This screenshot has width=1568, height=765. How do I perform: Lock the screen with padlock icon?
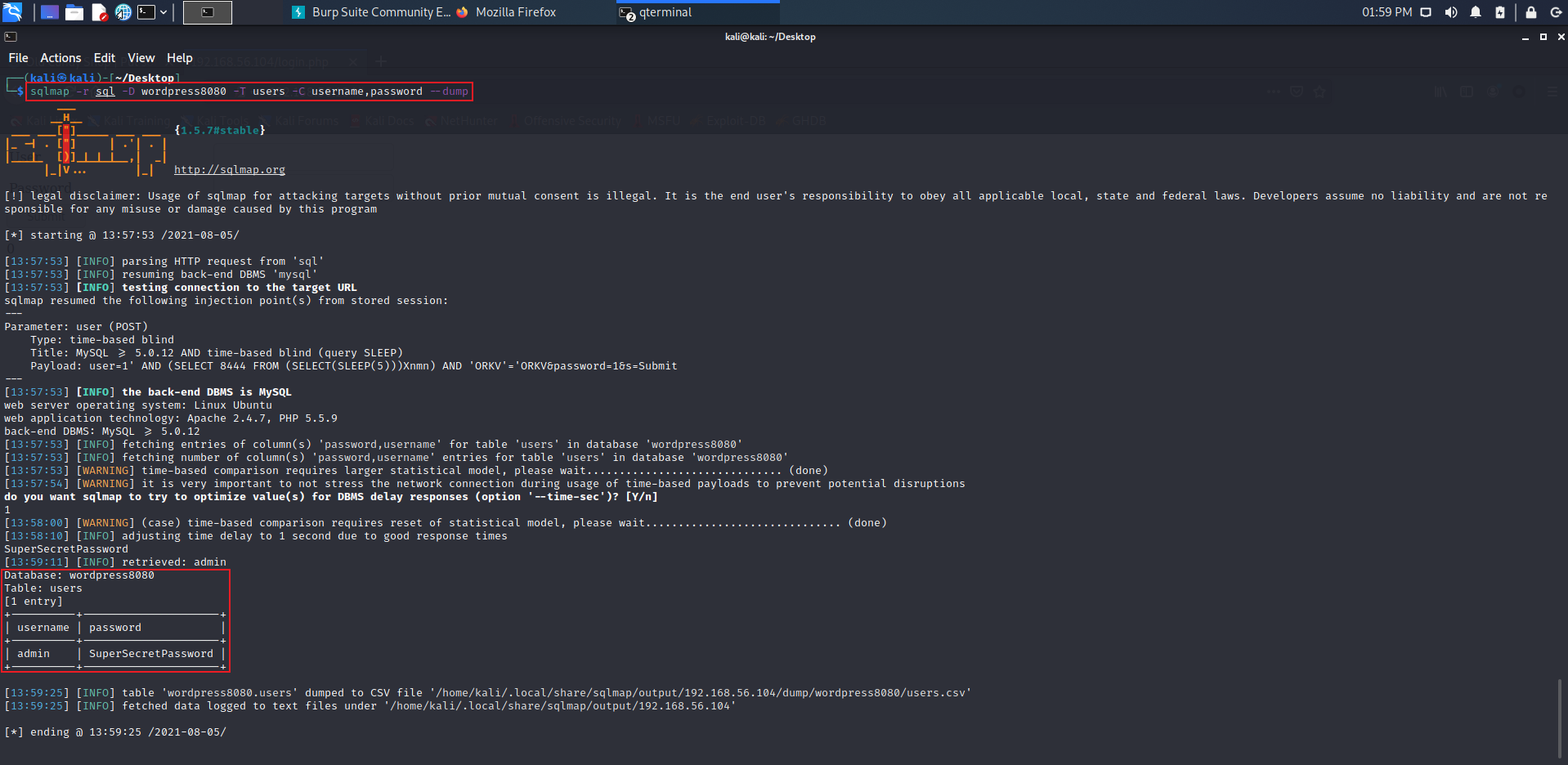pyautogui.click(x=1531, y=12)
